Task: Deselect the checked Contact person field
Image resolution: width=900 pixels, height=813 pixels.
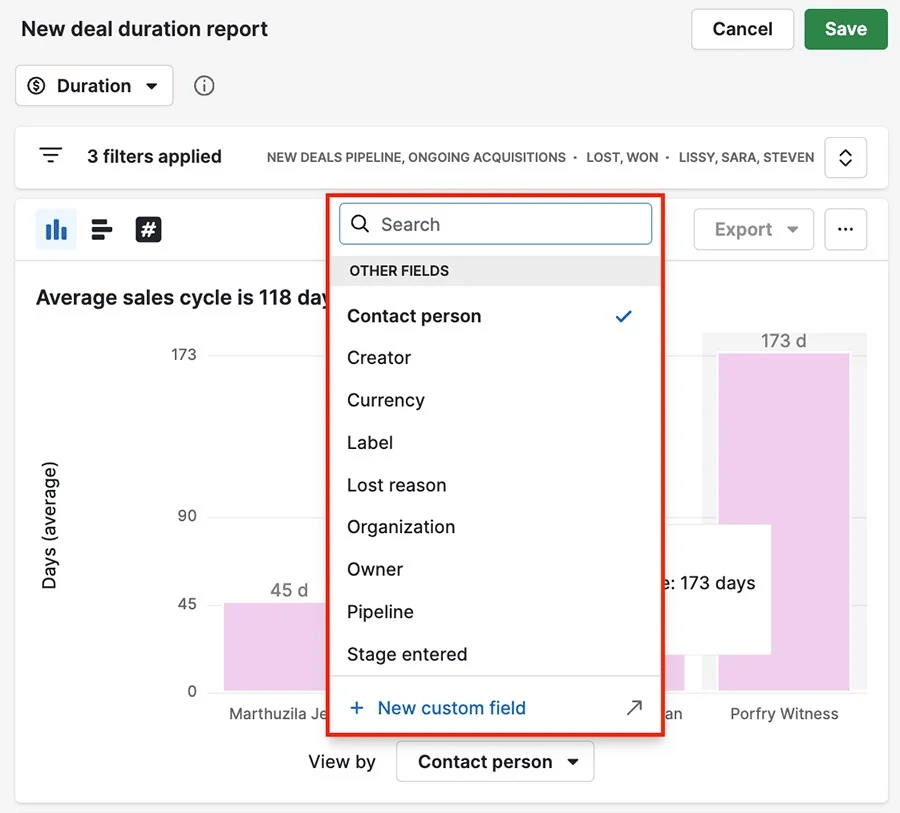Action: point(414,316)
